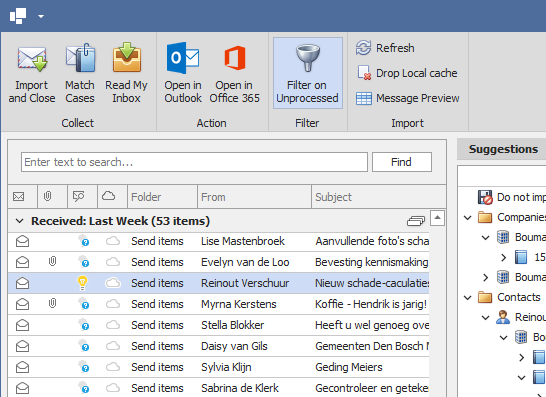Click Read My Inbox icon
Viewport: 546px width, 397px height.
click(x=126, y=58)
